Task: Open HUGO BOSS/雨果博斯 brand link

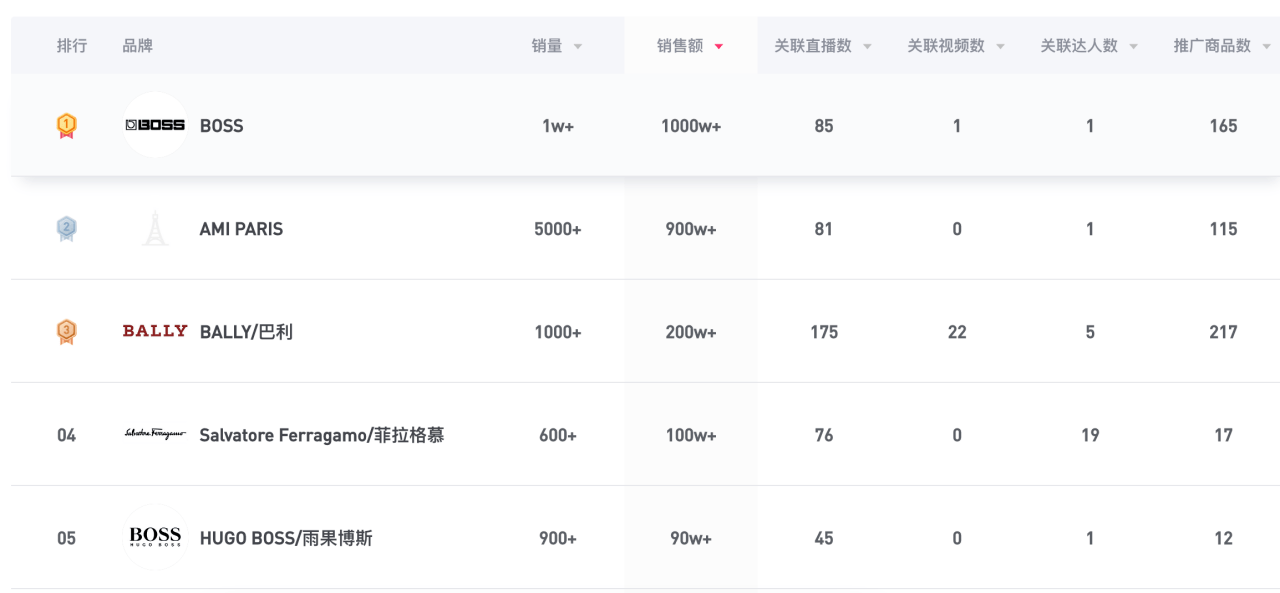Action: pyautogui.click(x=286, y=538)
